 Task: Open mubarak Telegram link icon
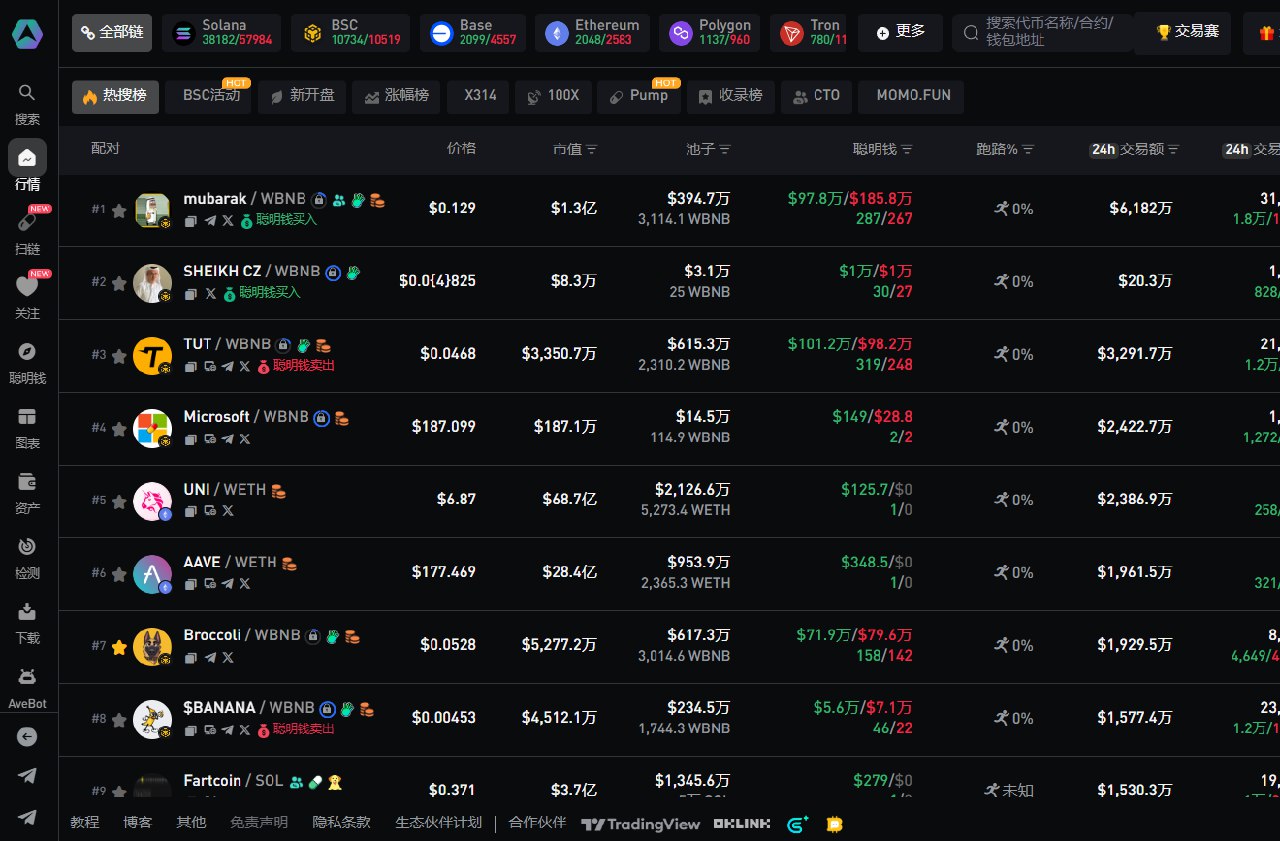pyautogui.click(x=209, y=220)
